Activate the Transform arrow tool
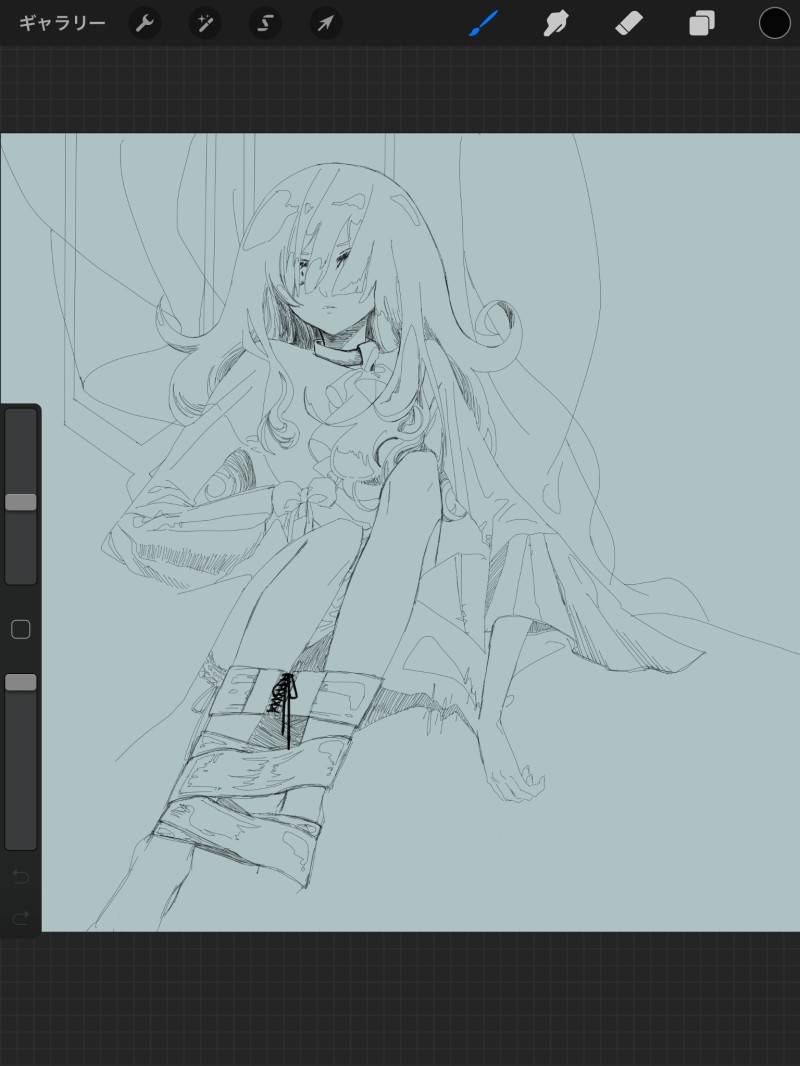Image resolution: width=800 pixels, height=1066 pixels. (x=326, y=24)
